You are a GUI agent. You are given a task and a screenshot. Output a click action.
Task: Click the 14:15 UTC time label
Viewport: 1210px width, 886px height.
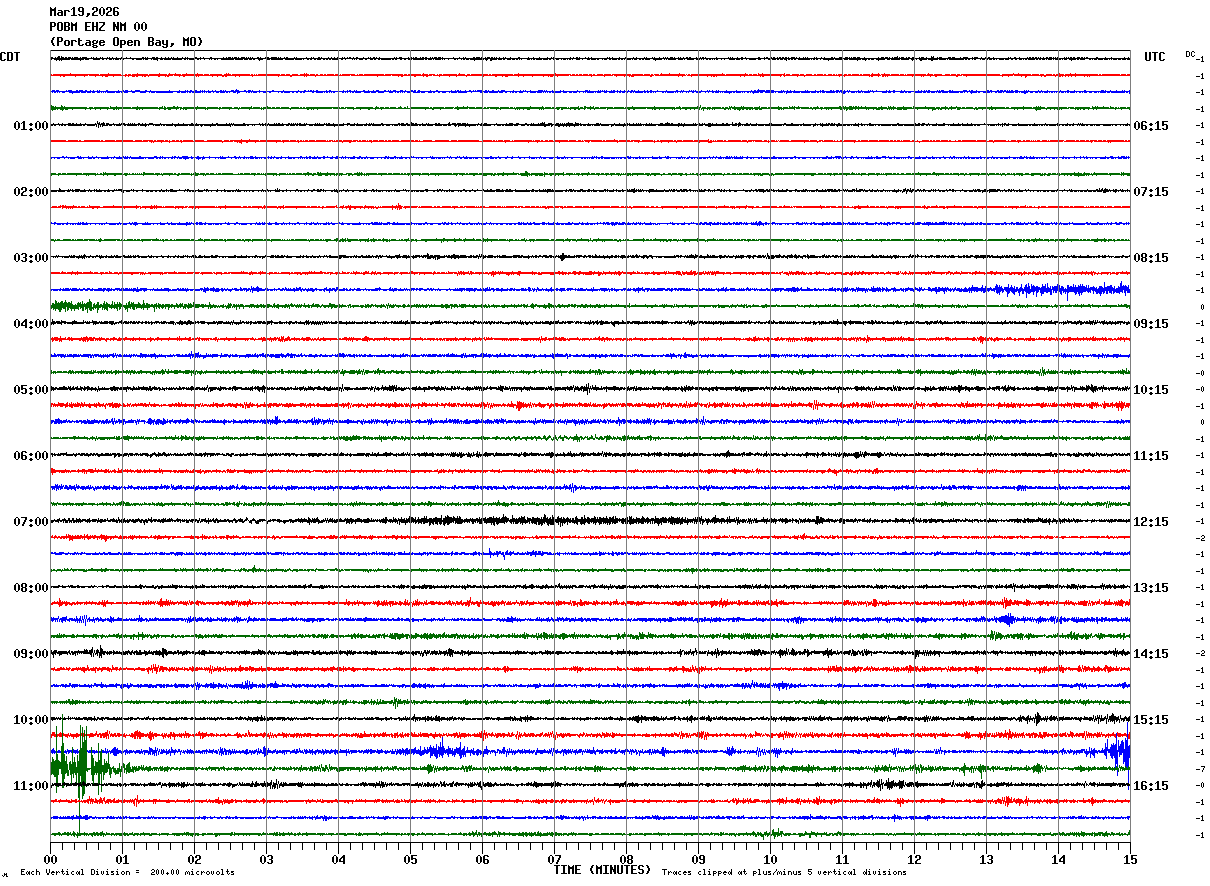1151,654
